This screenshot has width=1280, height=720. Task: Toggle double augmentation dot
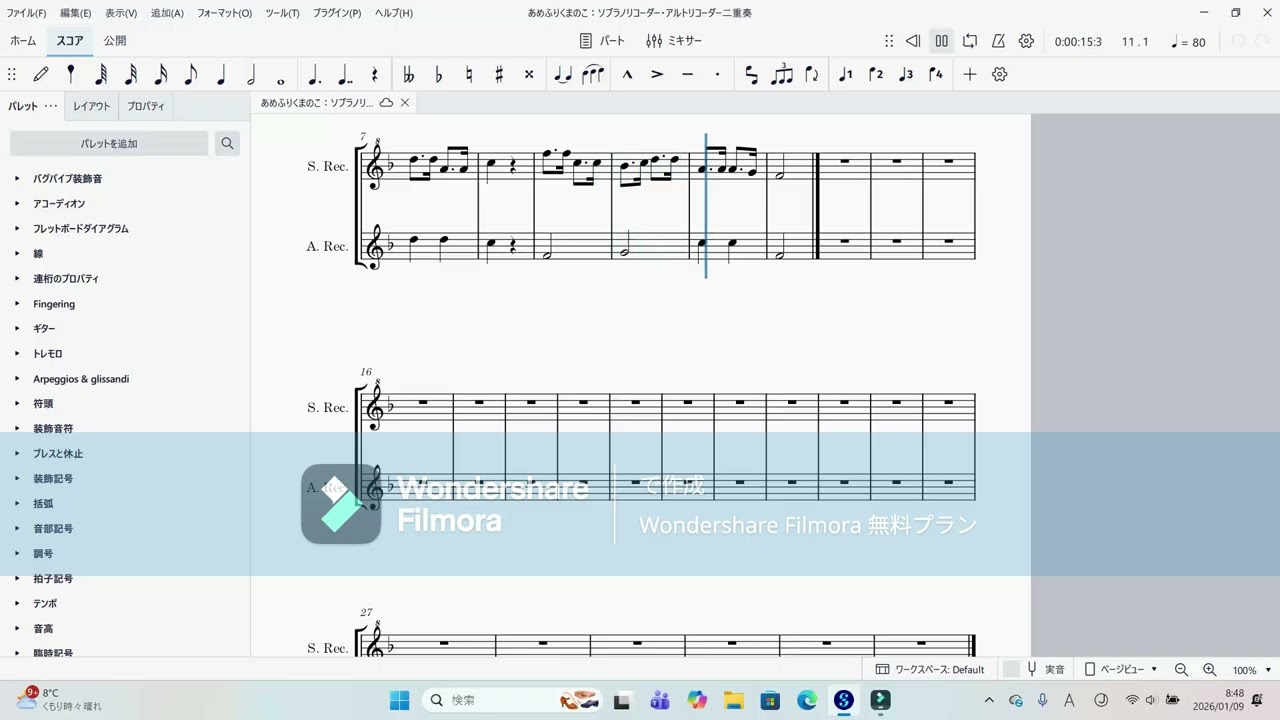(345, 74)
